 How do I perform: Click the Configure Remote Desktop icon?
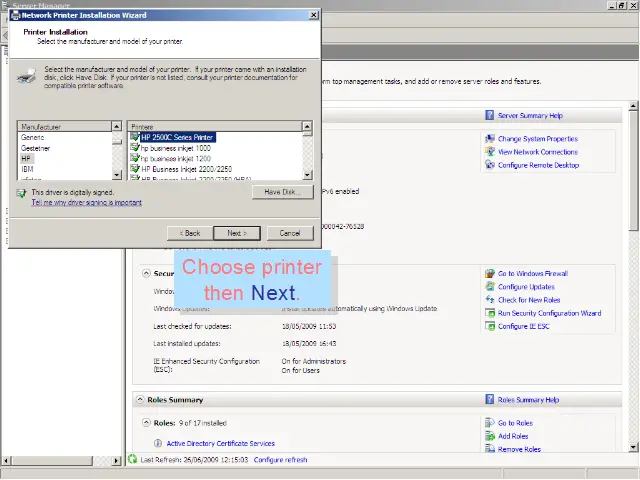click(490, 164)
